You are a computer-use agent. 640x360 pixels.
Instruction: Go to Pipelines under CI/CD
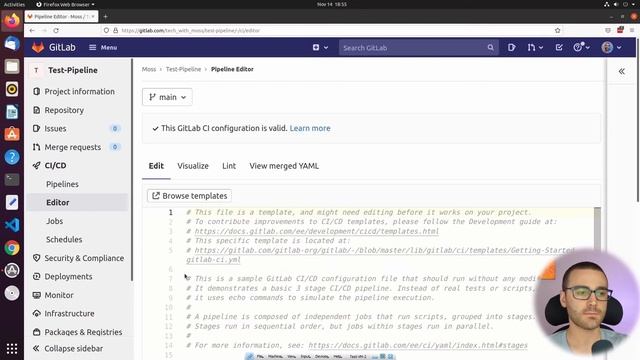click(62, 184)
